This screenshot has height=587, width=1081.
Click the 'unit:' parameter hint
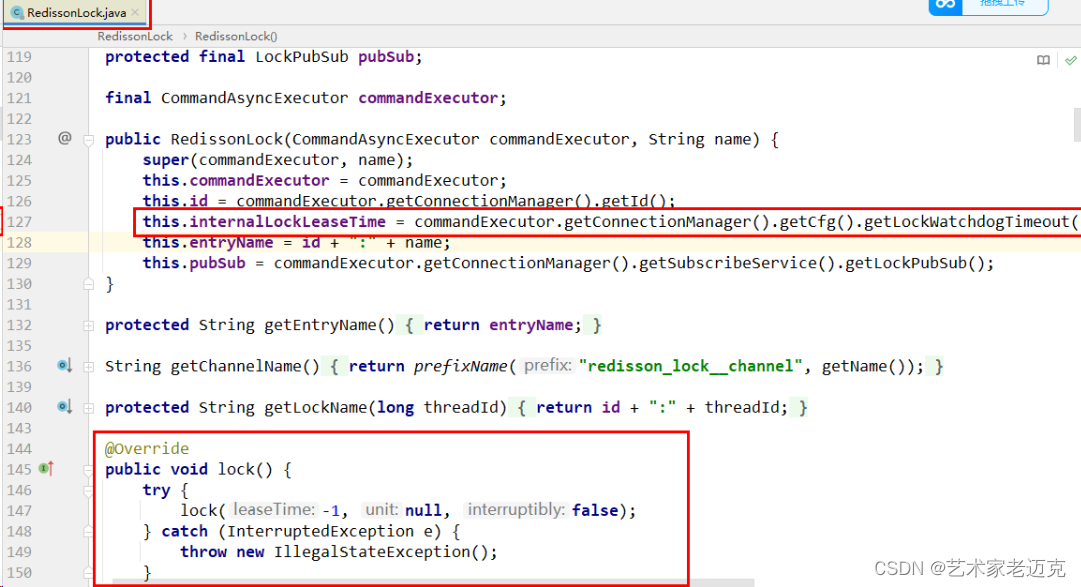pos(381,510)
